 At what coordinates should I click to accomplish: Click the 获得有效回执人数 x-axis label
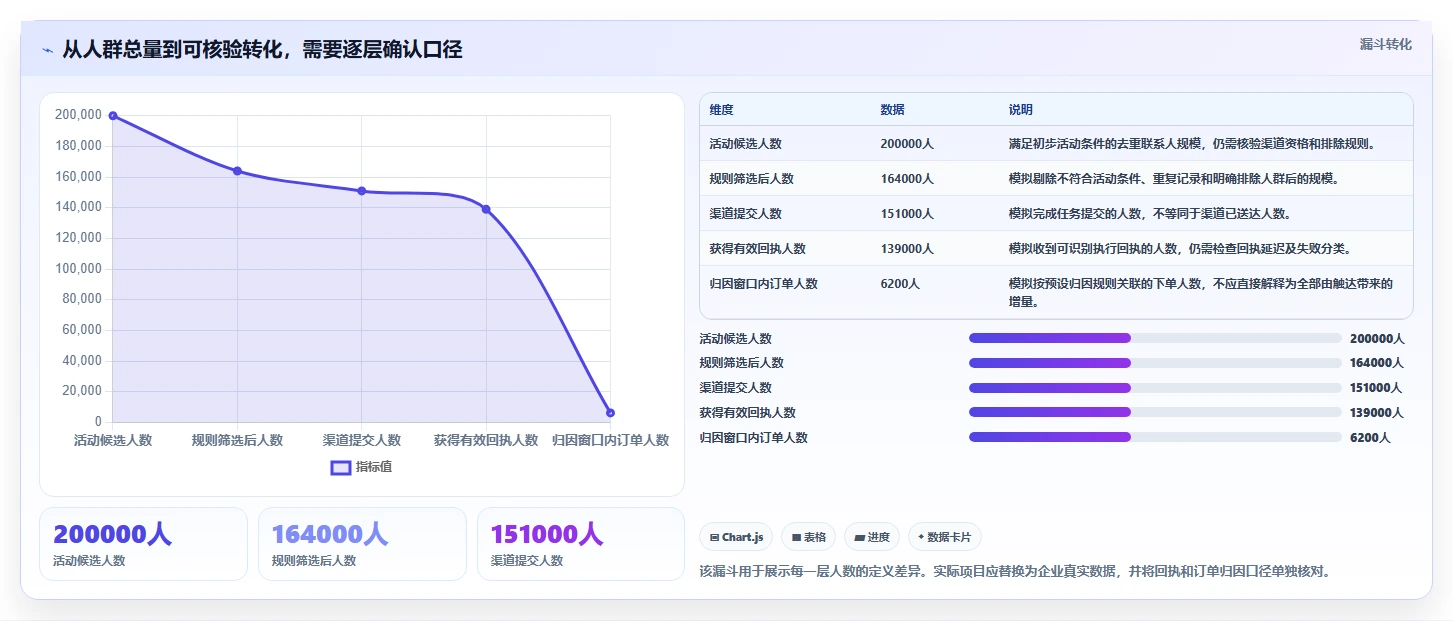(486, 440)
